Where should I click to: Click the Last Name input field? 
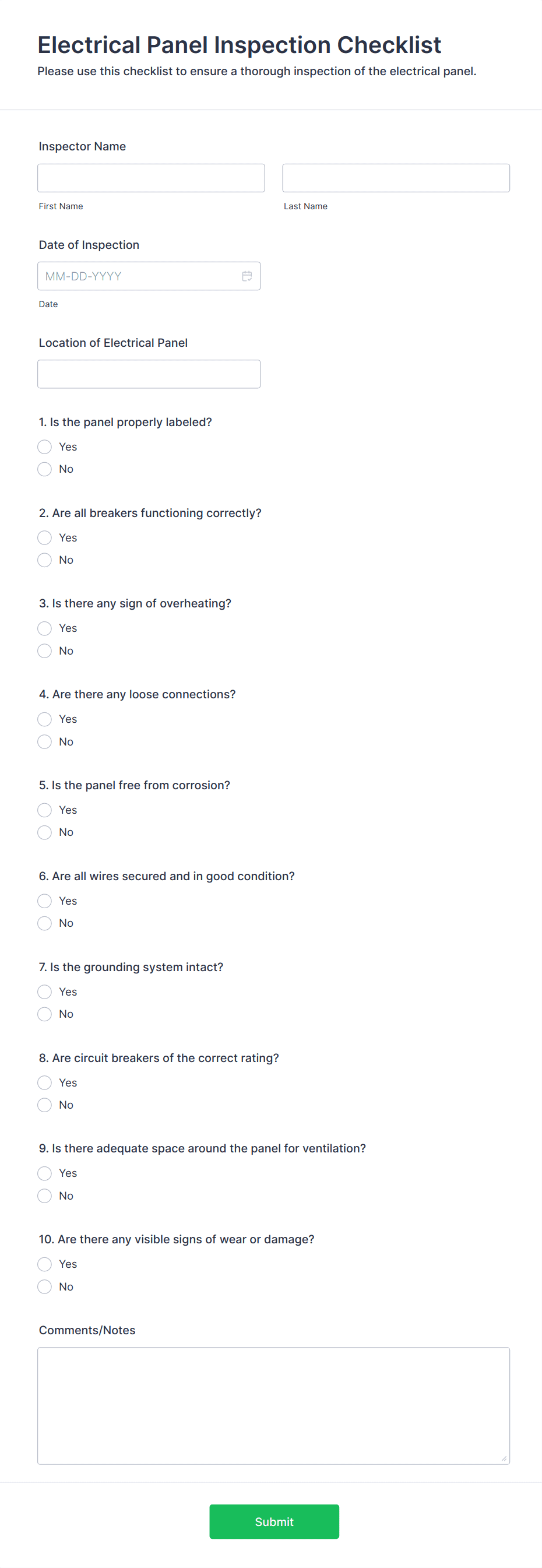pos(395,177)
